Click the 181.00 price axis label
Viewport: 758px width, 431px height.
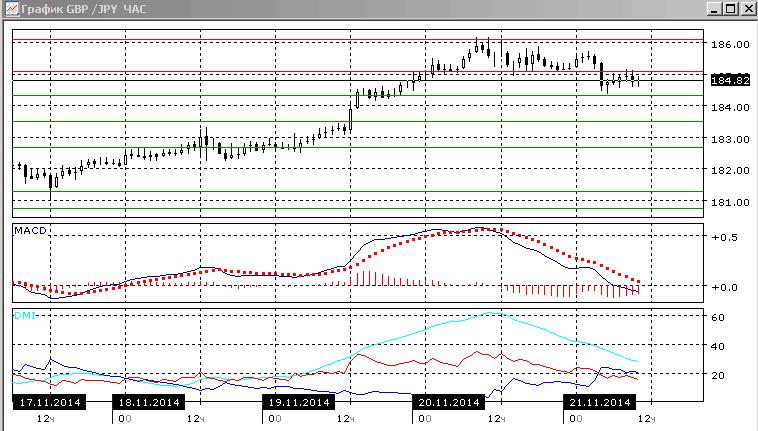coord(730,202)
